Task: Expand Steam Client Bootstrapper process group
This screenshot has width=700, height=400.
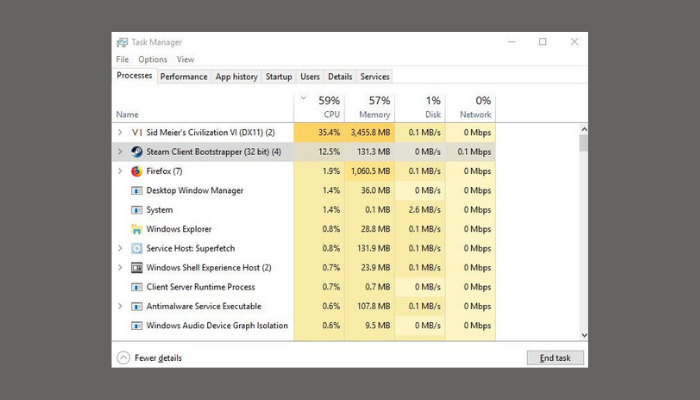Action: [120, 152]
